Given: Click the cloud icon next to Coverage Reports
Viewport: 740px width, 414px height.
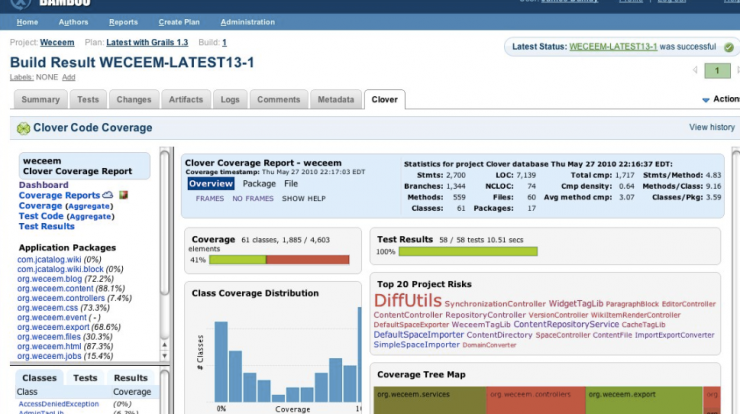Looking at the screenshot, I should coord(108,194).
